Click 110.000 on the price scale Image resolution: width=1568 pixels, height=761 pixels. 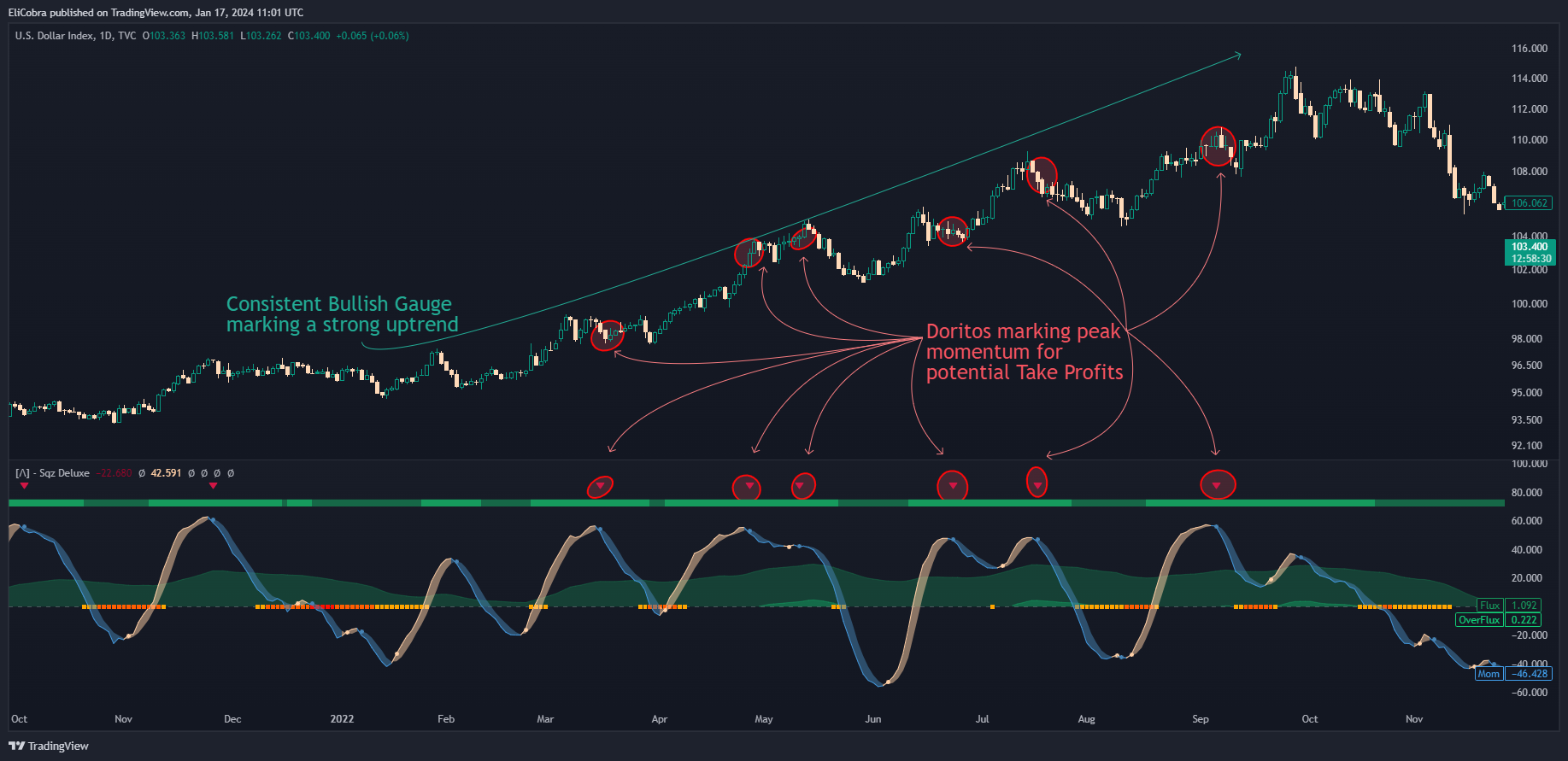tap(1529, 140)
